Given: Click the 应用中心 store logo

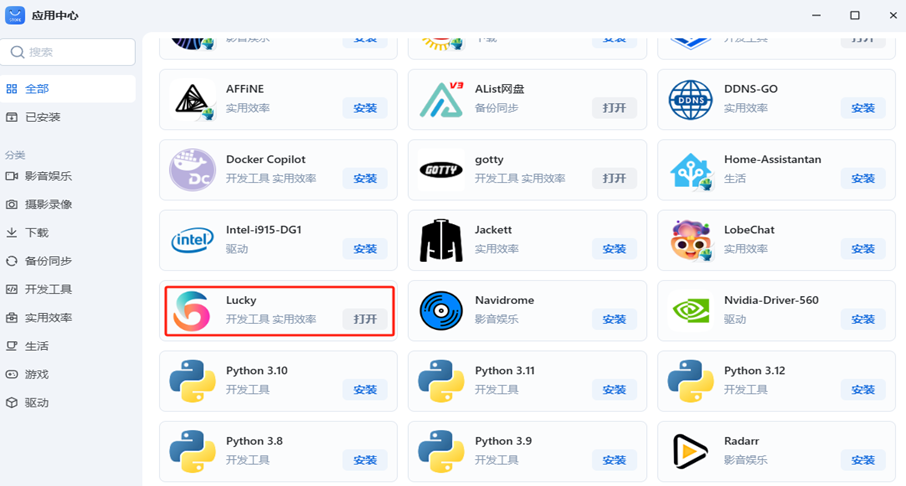Looking at the screenshot, I should tap(15, 15).
